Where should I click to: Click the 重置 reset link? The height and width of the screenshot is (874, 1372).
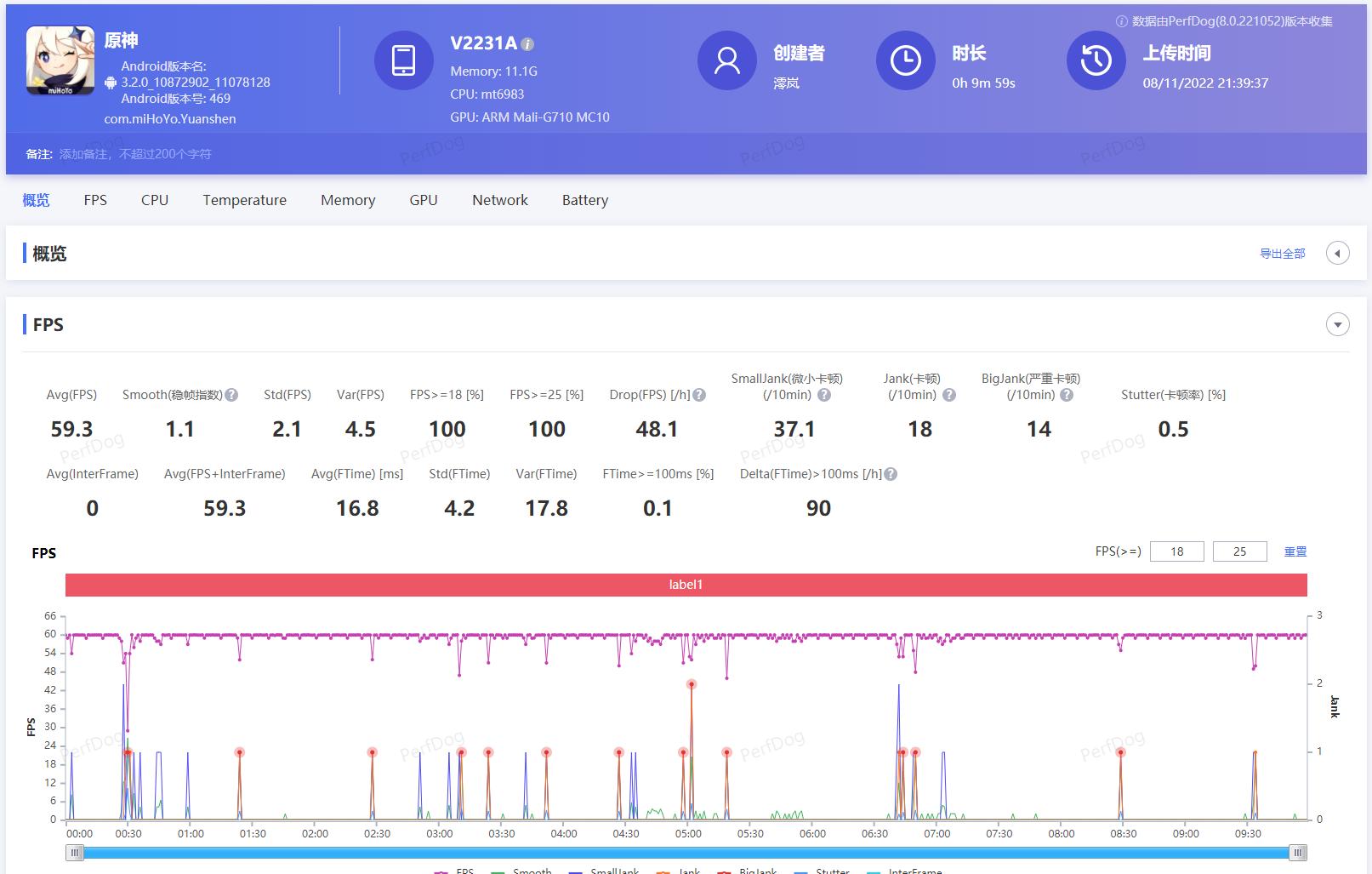point(1295,551)
